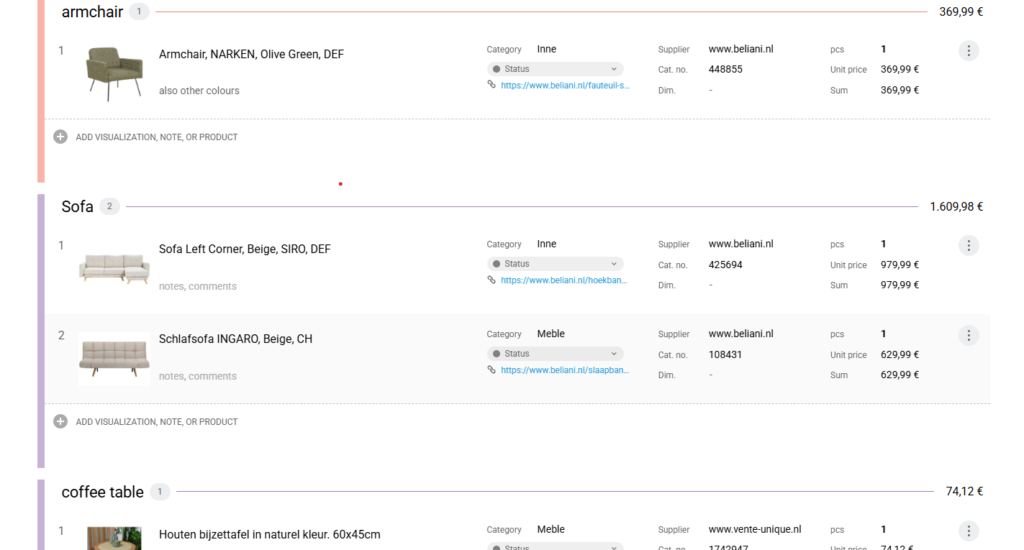Click the pink armchair section color bar
The height and width of the screenshot is (550, 1024).
tap(41, 90)
